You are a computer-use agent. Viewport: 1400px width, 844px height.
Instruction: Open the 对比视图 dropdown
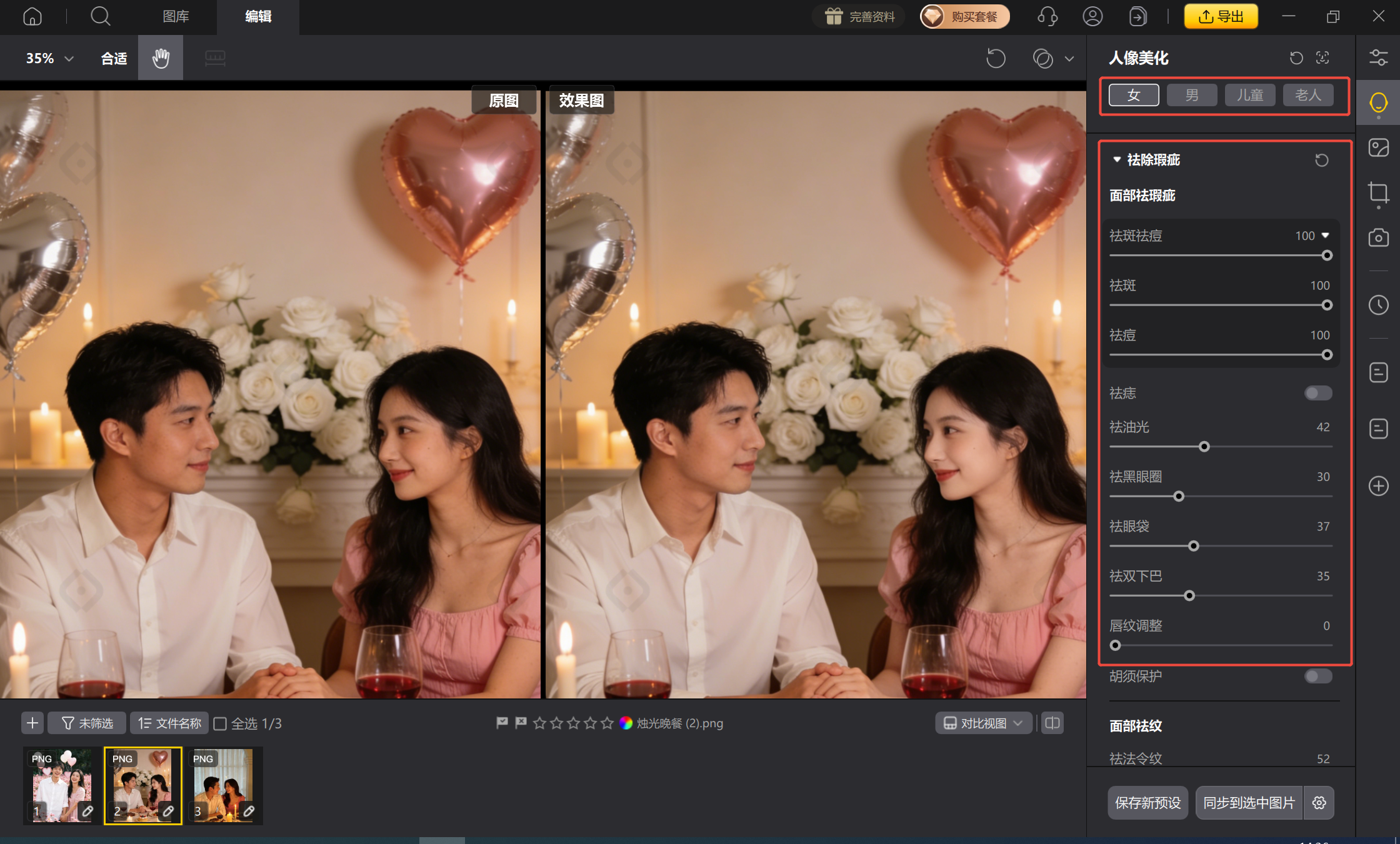point(983,723)
